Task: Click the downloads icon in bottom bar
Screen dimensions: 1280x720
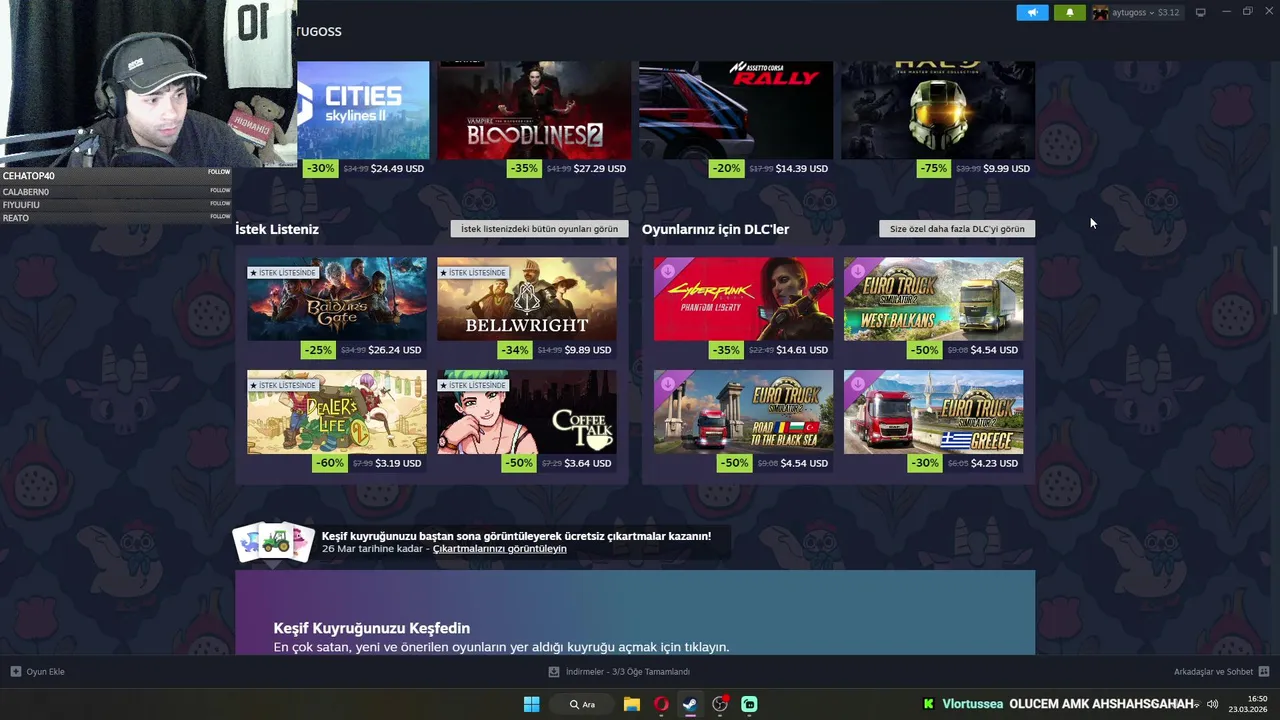Action: tap(554, 672)
